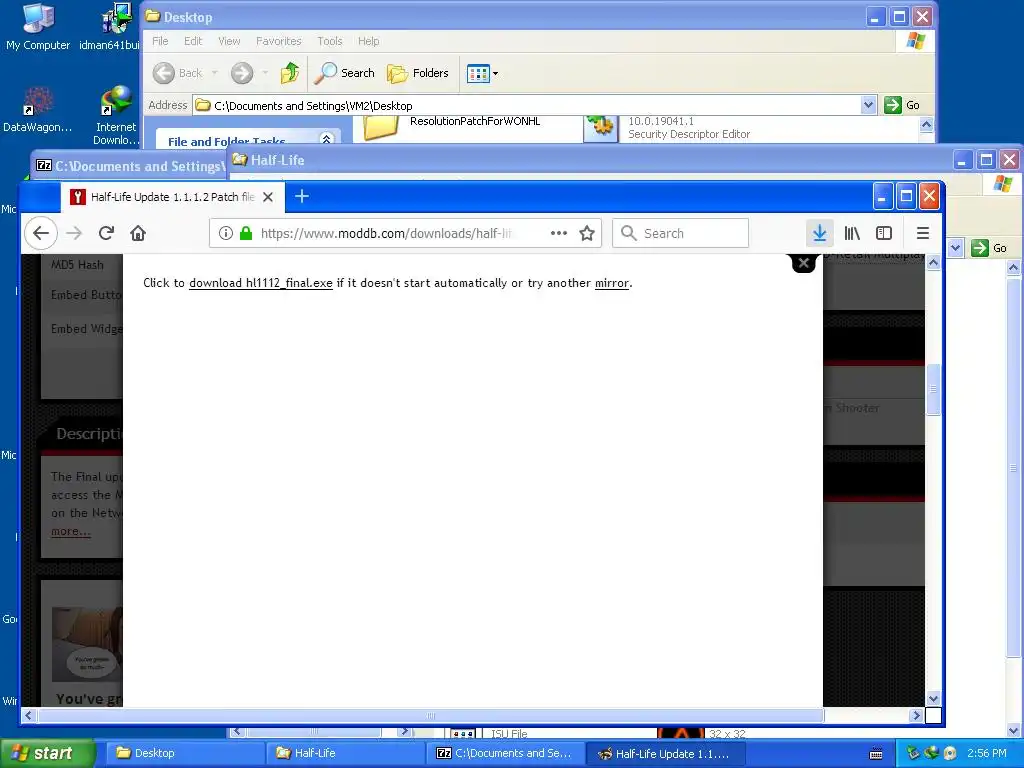
Task: Click on-screen keyboard tray icon
Action: point(876,754)
